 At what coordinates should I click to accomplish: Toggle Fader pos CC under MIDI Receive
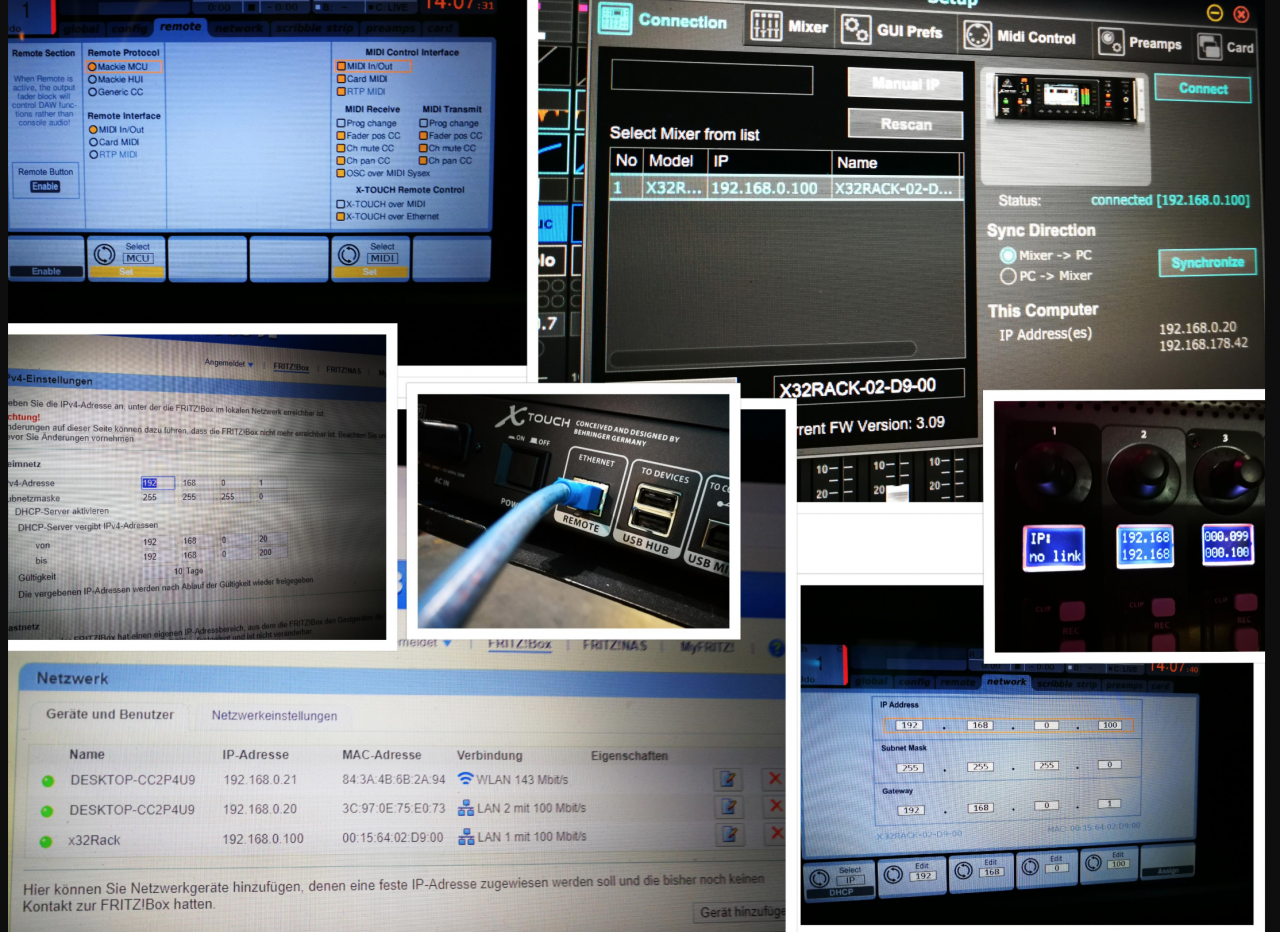[341, 136]
